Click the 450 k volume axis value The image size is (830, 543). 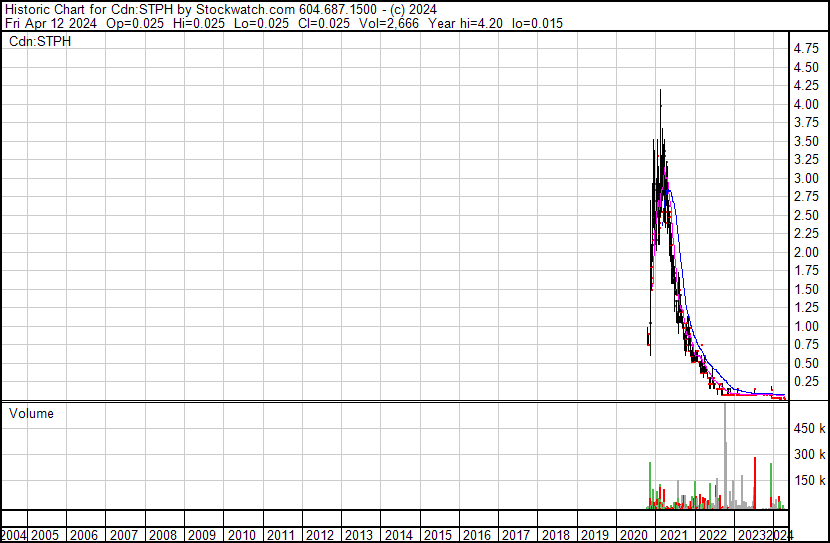pyautogui.click(x=809, y=428)
